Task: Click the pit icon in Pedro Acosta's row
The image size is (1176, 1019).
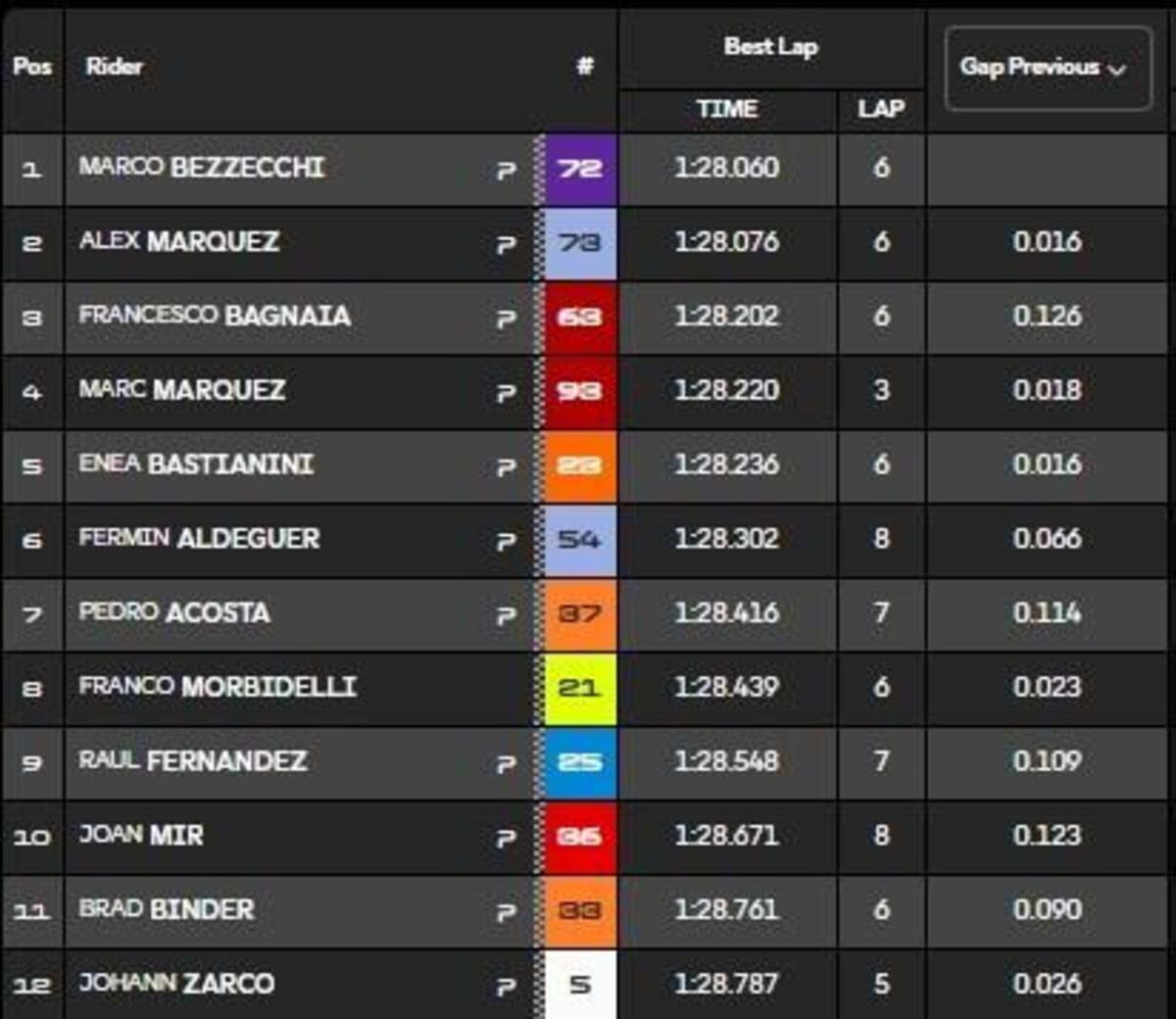Action: click(x=506, y=615)
